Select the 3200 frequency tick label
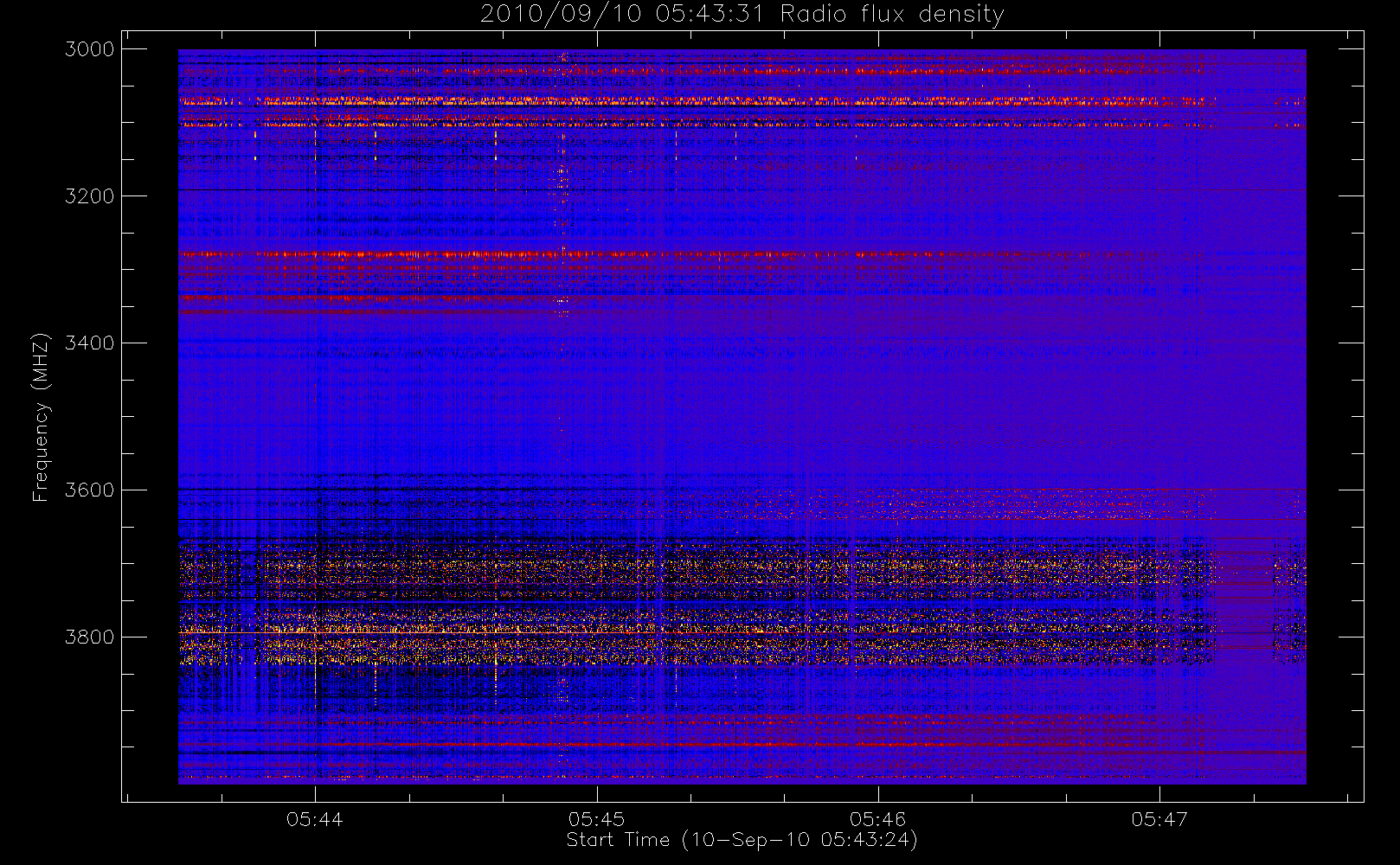This screenshot has height=865, width=1400. 90,196
